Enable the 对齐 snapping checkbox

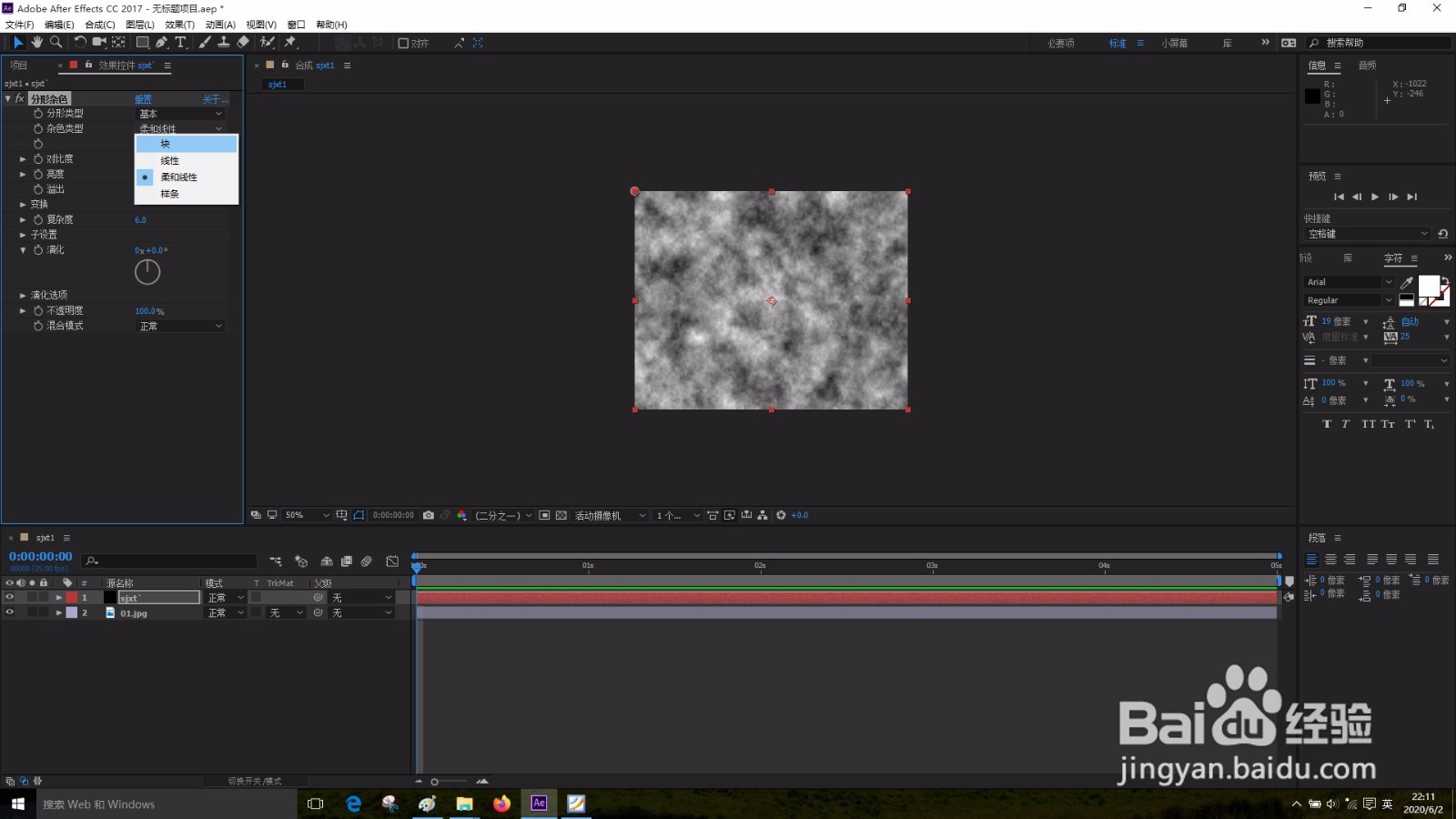403,43
